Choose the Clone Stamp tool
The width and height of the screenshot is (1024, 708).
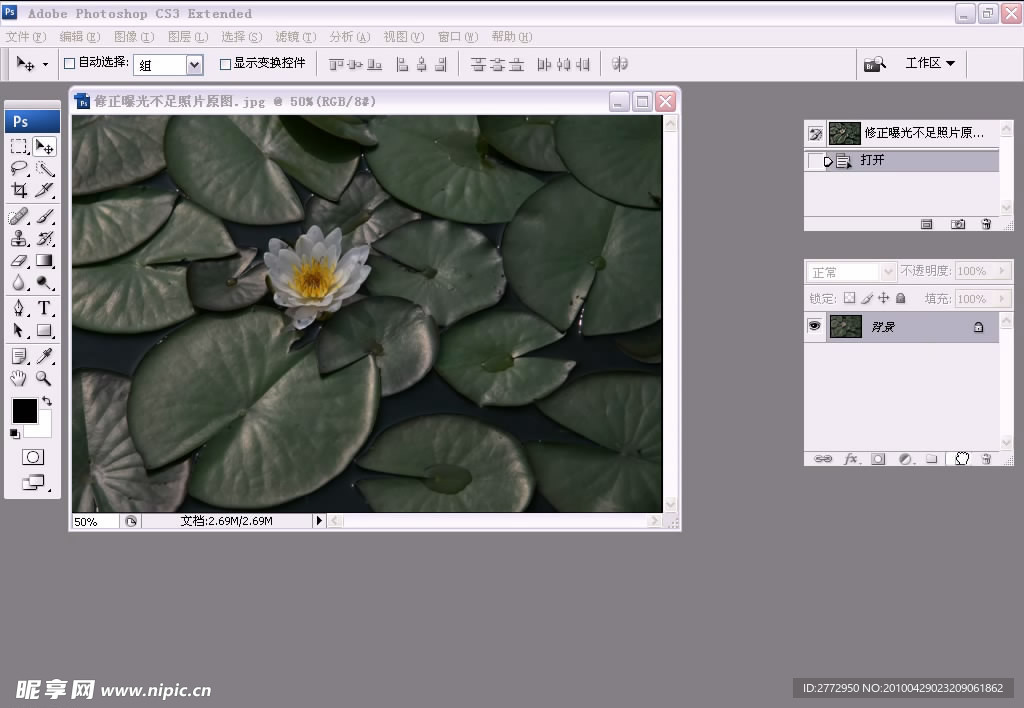coord(19,238)
